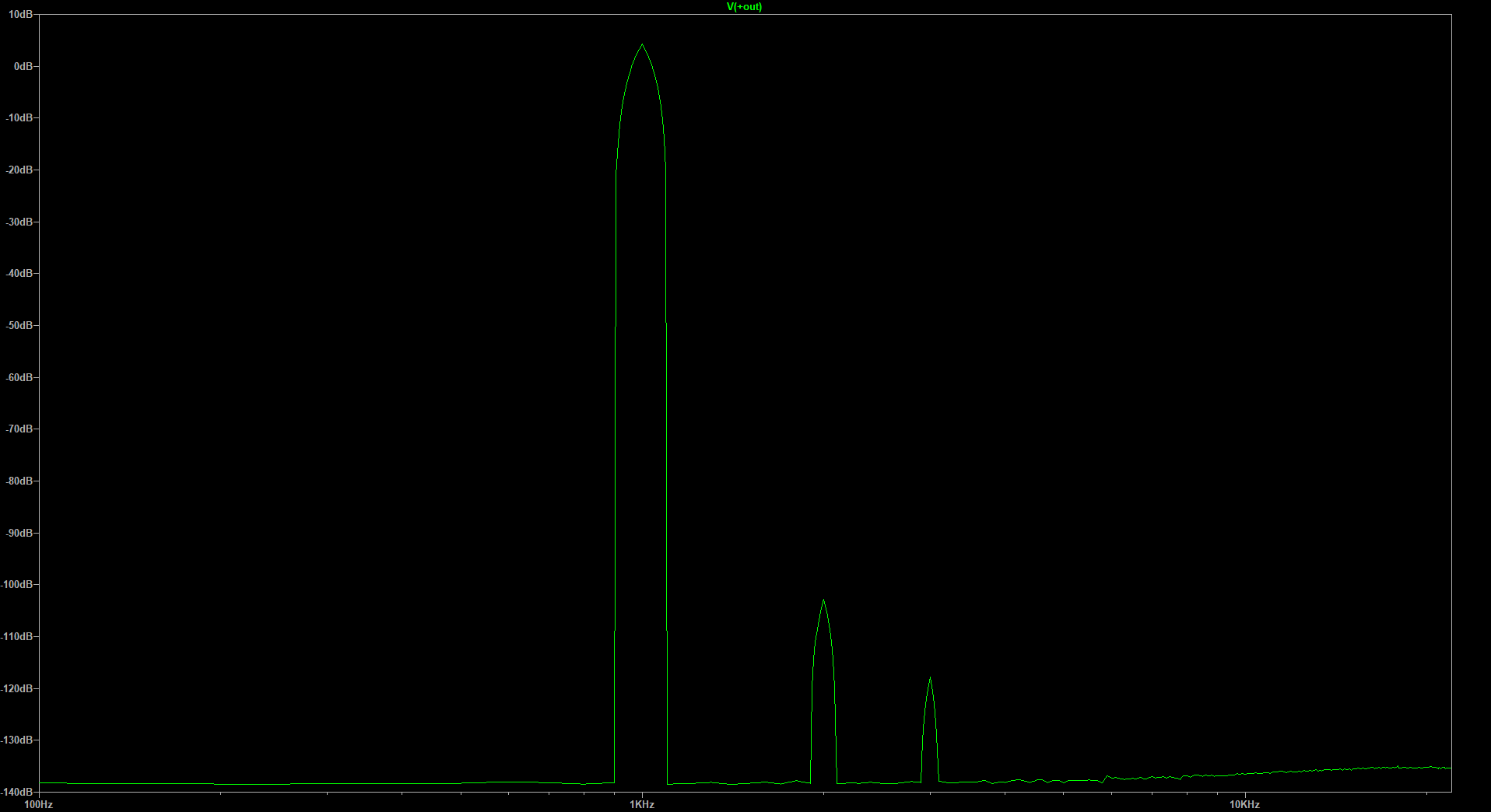Click the -10dB axis label

(x=19, y=118)
